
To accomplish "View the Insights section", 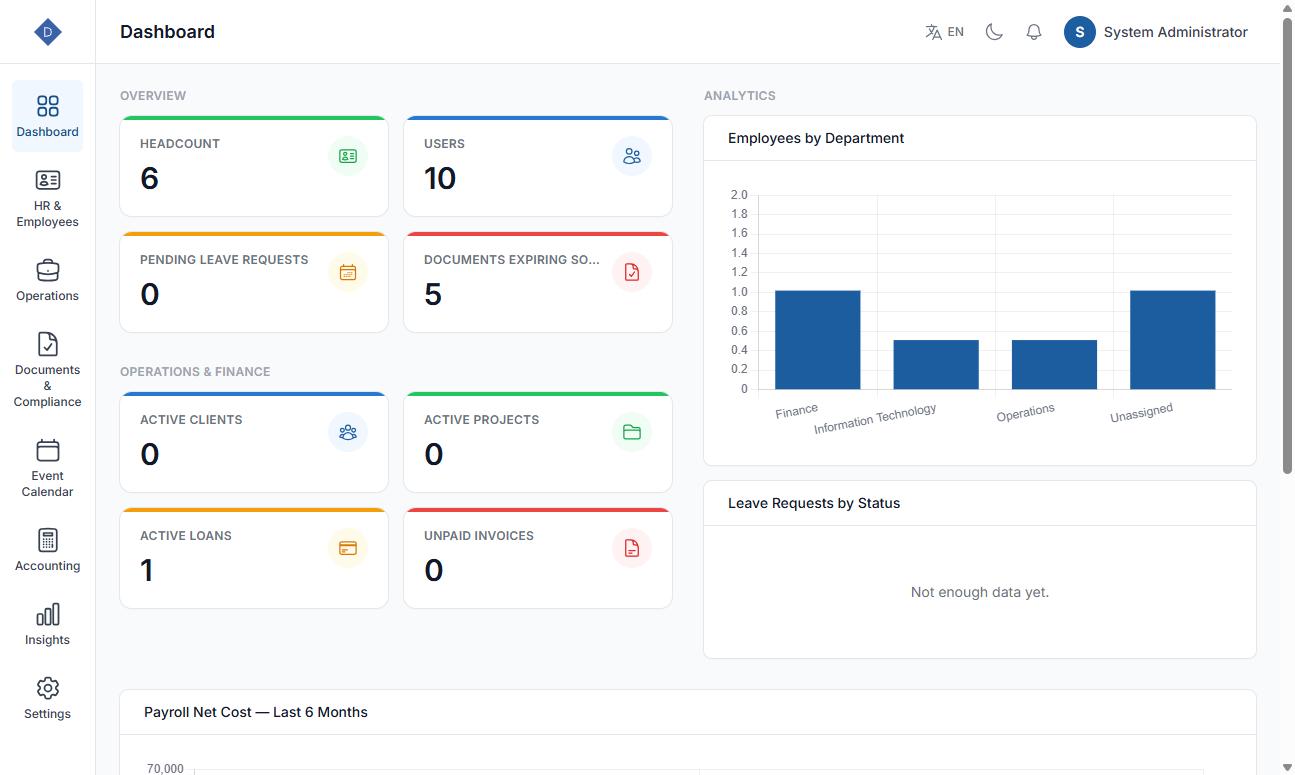I will click(47, 625).
